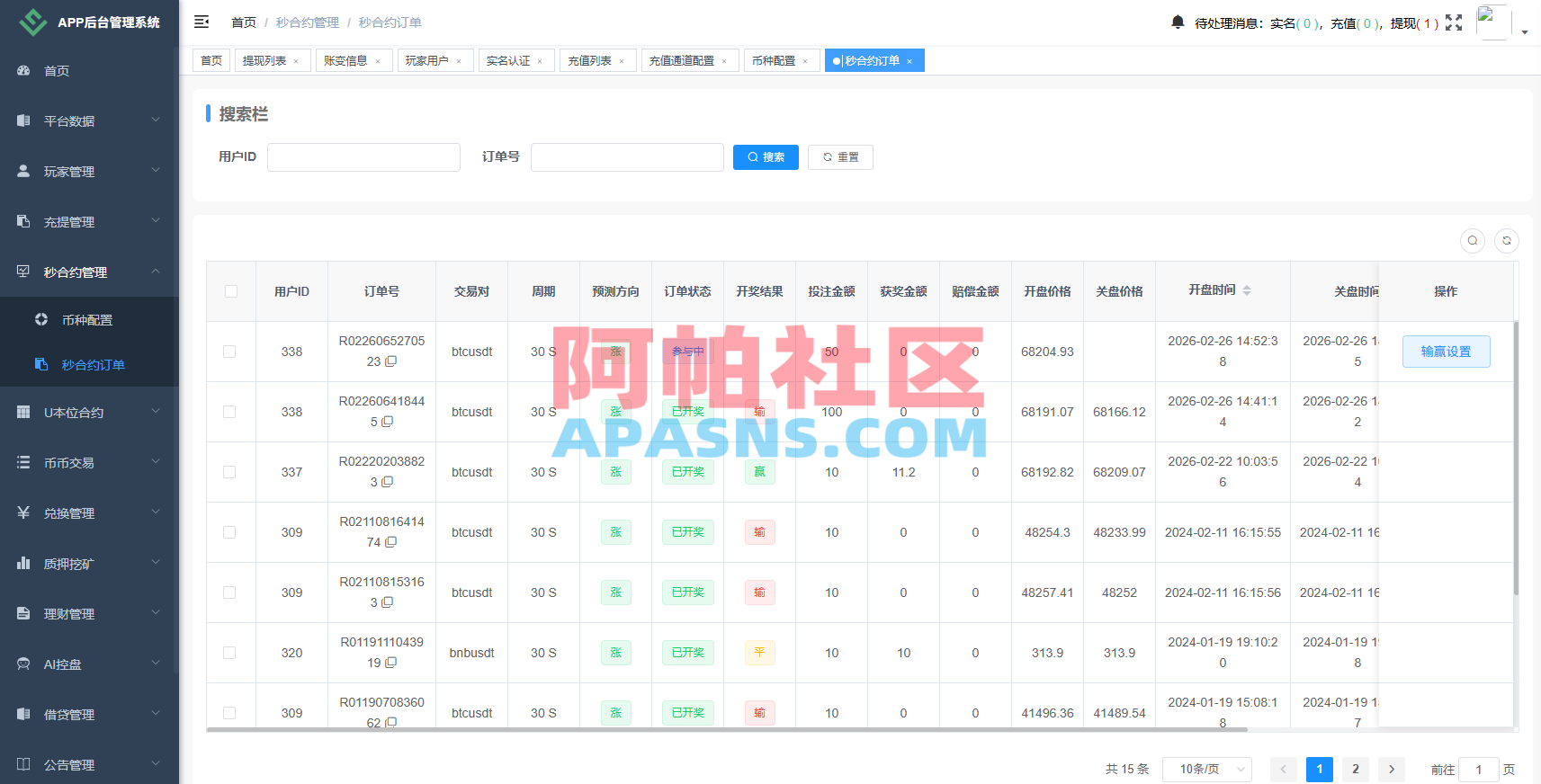Open the 10条/页 page size dropdown
The width and height of the screenshot is (1541, 784).
click(x=1207, y=769)
